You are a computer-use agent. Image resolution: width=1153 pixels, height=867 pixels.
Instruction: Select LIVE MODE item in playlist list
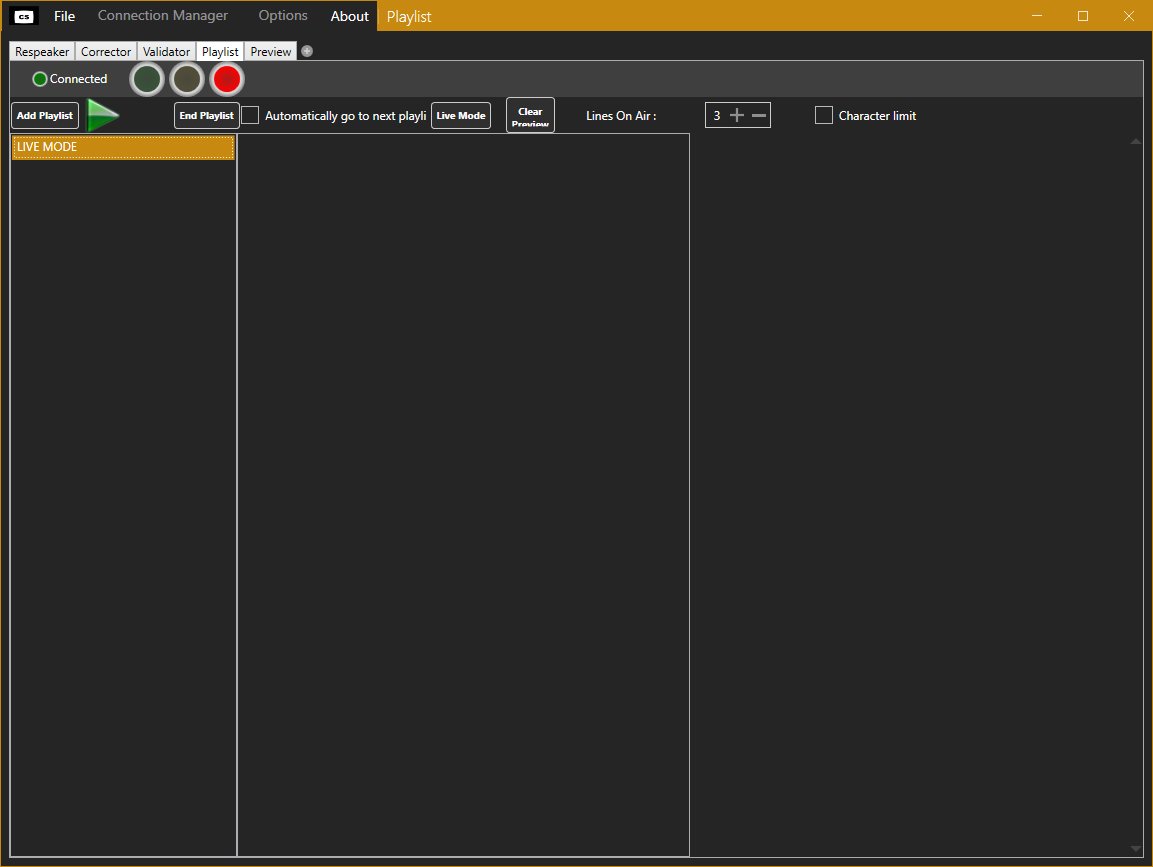click(123, 148)
